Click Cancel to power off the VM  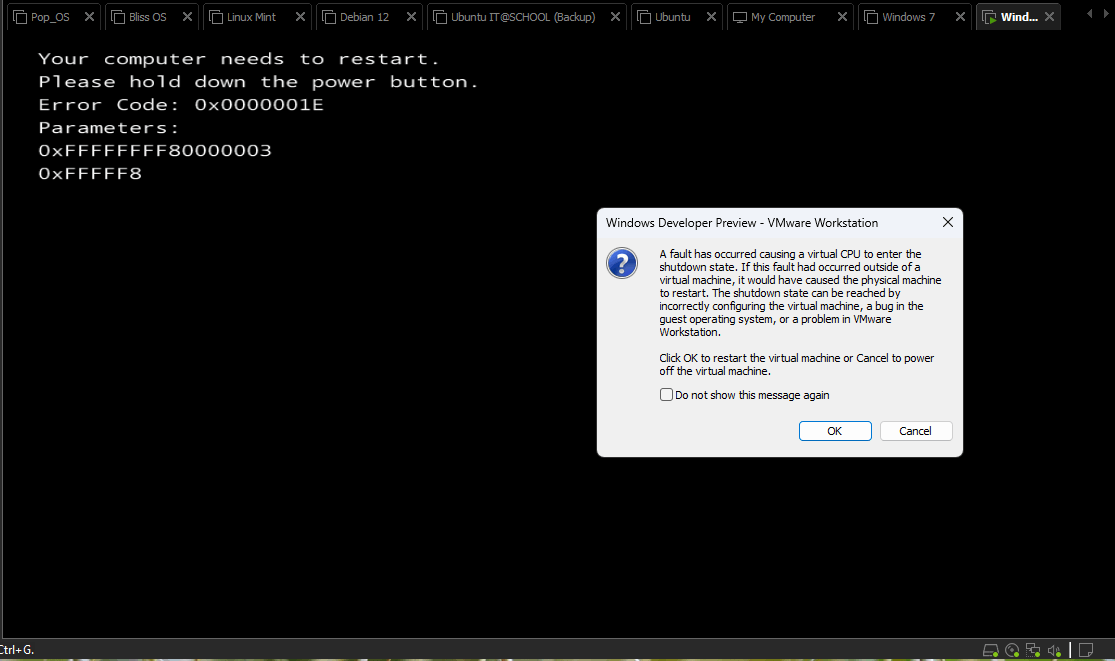tap(915, 430)
